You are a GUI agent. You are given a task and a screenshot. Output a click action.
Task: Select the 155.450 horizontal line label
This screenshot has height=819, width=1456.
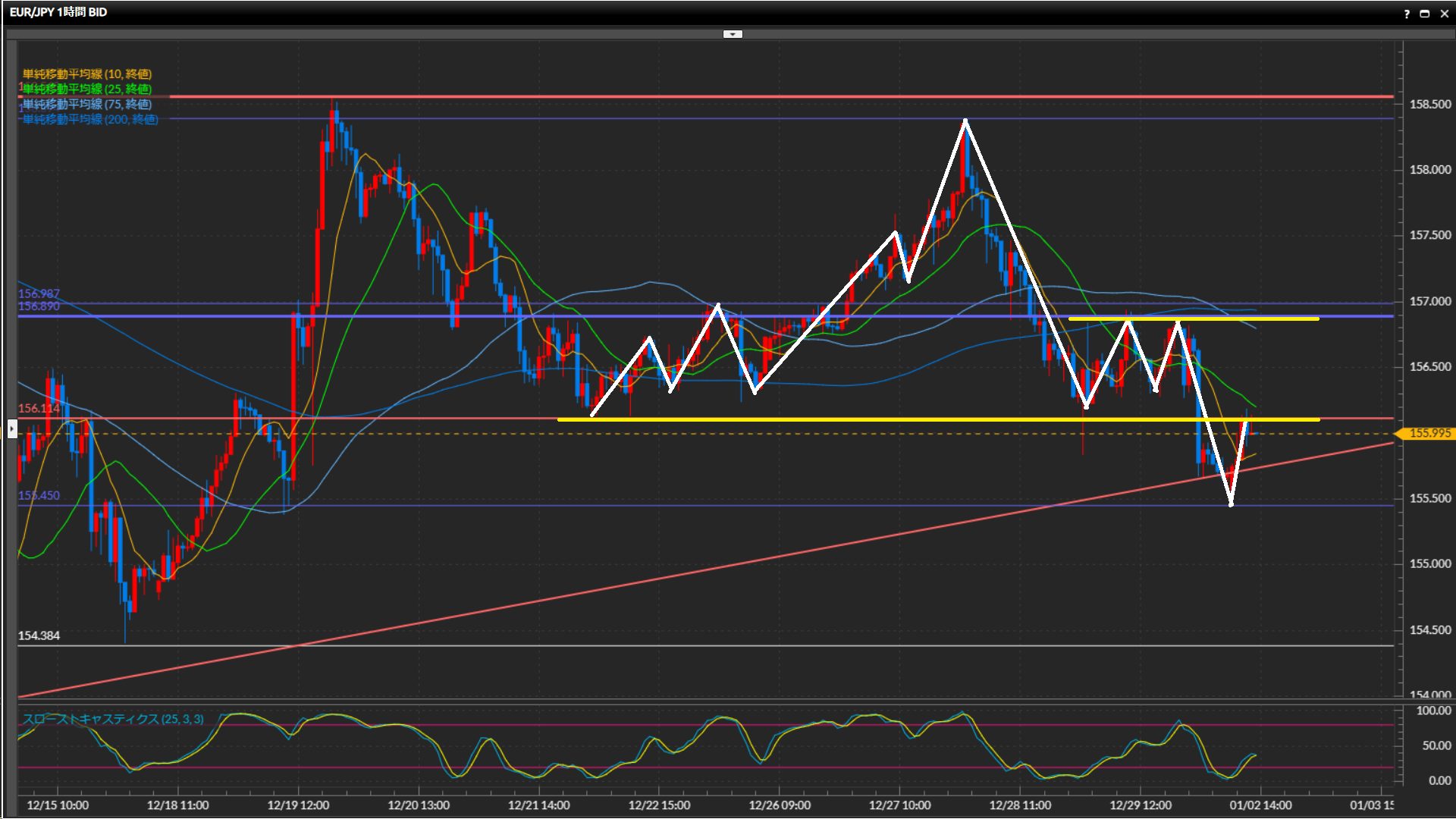39,495
